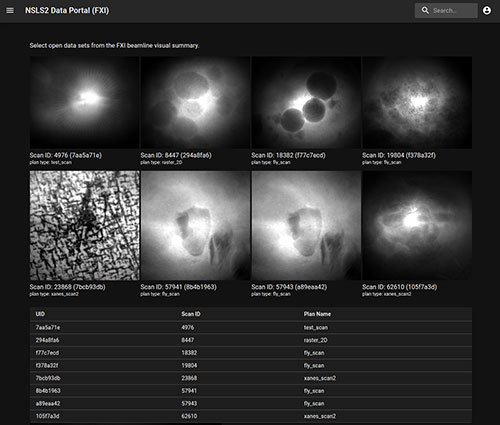The image size is (500, 425).
Task: View the Scan ID 57941 image
Action: tap(195, 225)
